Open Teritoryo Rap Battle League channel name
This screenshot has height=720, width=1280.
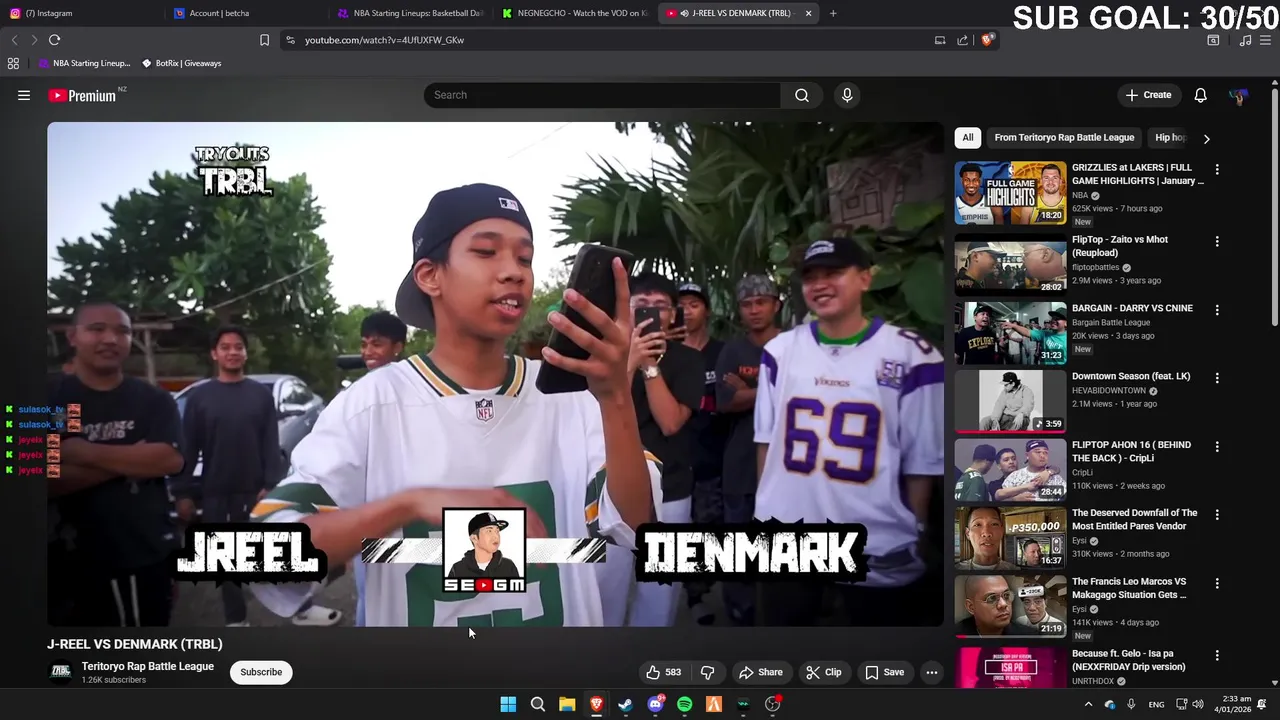(x=148, y=666)
